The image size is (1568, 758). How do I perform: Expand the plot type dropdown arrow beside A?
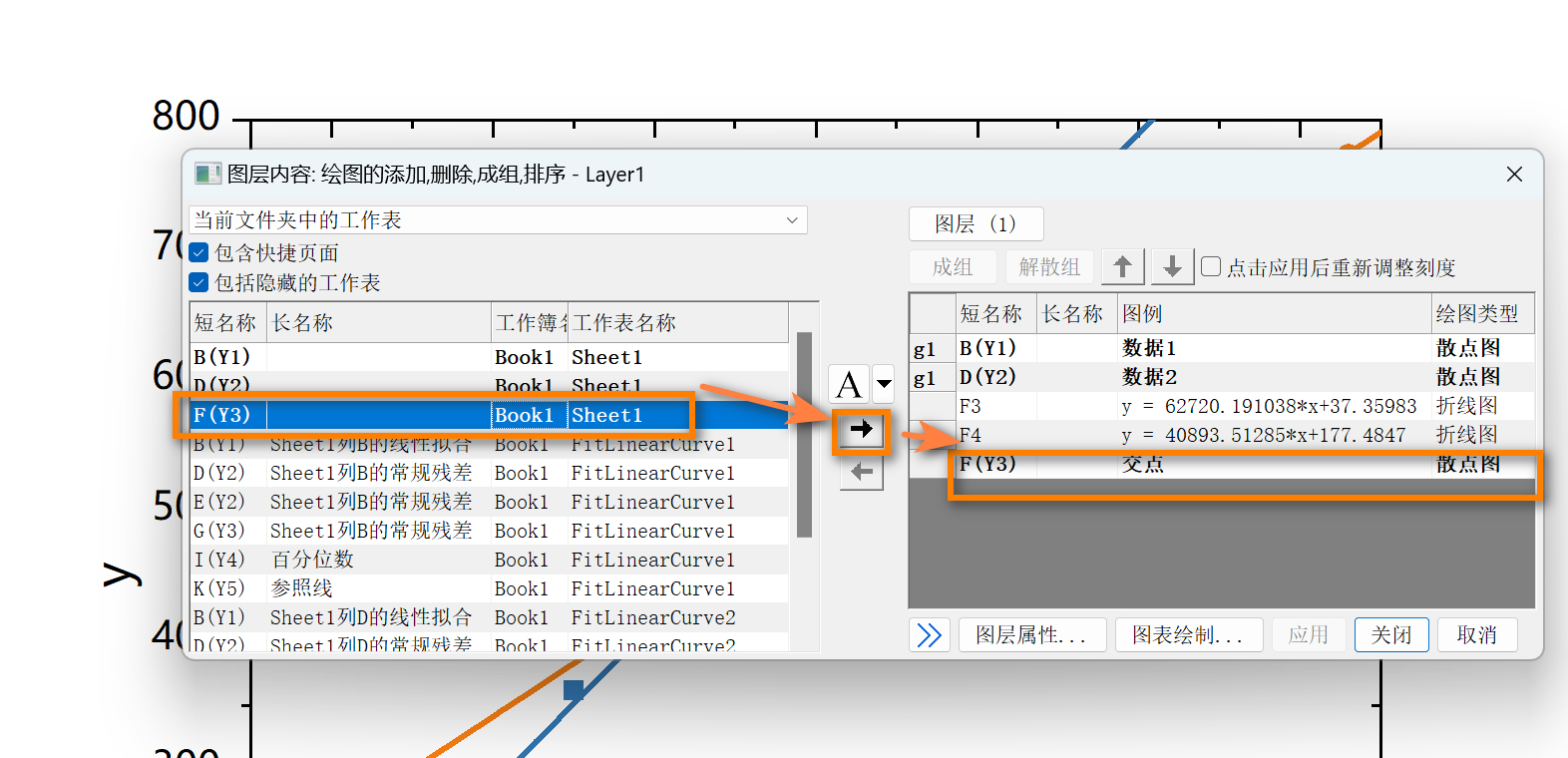(884, 384)
